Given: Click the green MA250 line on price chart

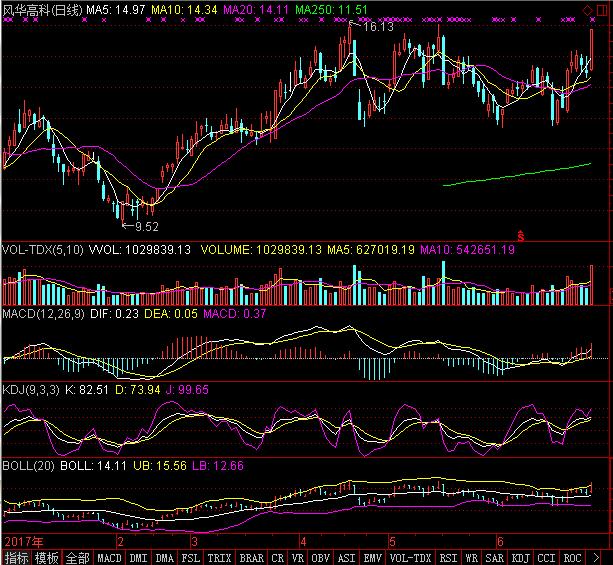Looking at the screenshot, I should pyautogui.click(x=516, y=174).
